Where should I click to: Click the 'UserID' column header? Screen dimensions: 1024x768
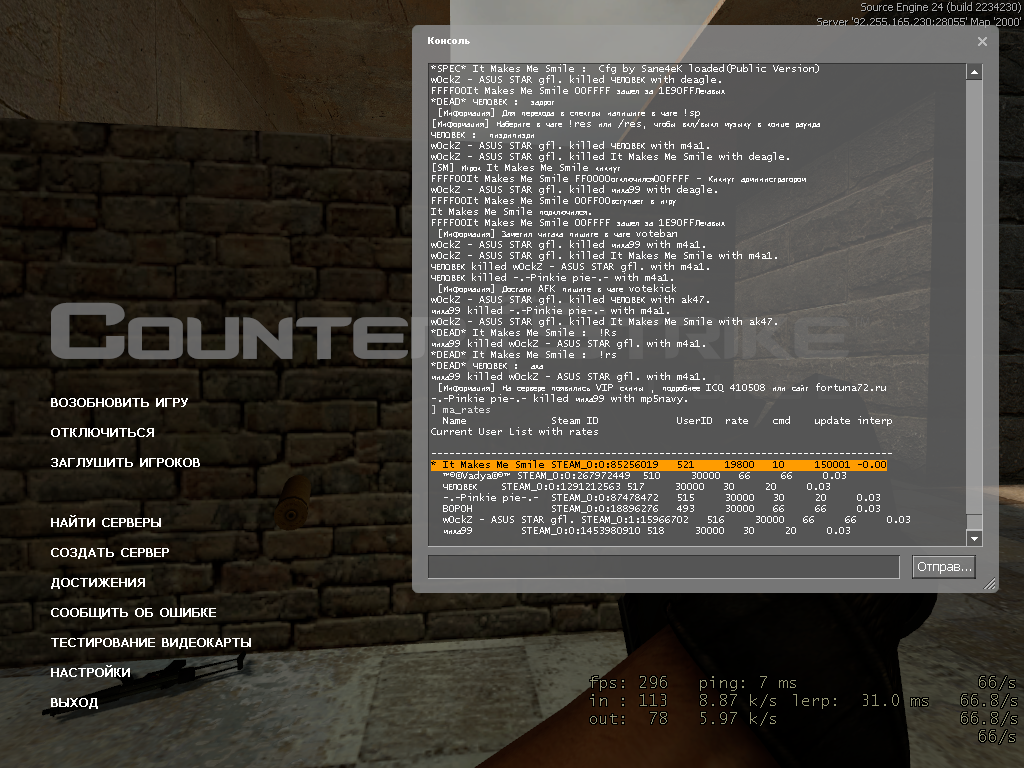[x=694, y=421]
